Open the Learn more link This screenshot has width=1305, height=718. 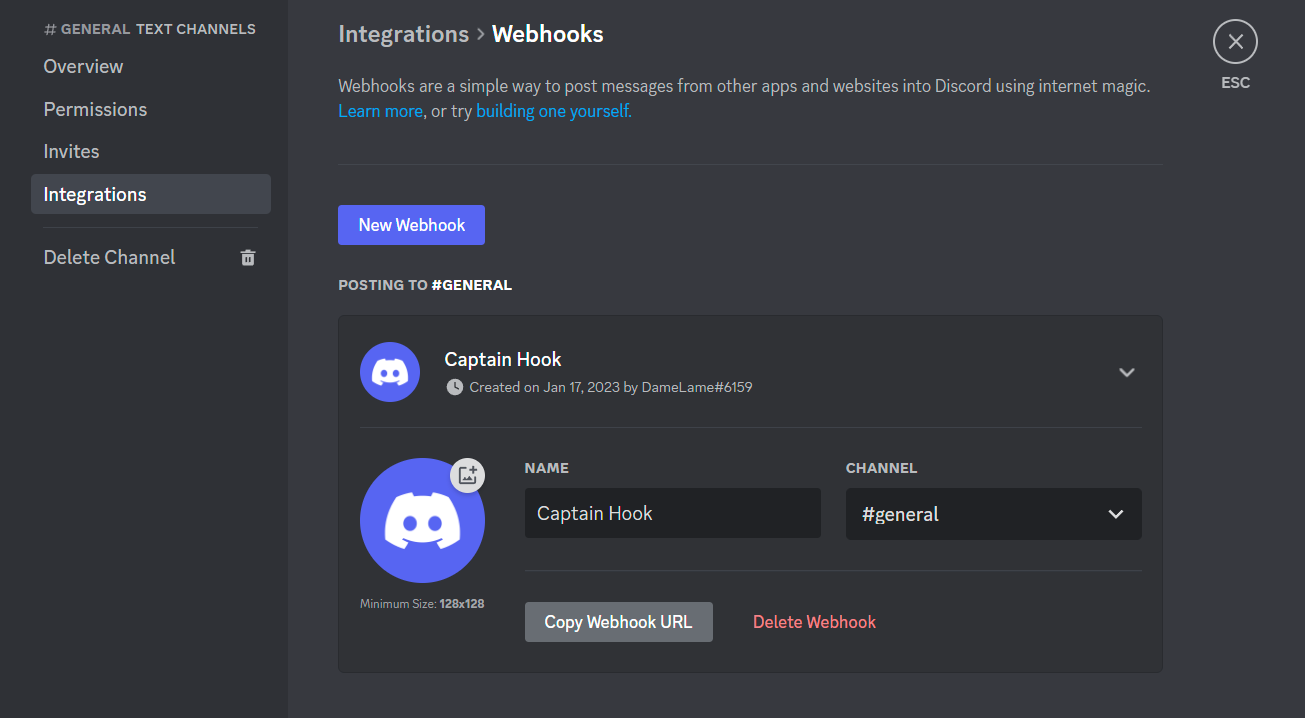click(x=380, y=112)
